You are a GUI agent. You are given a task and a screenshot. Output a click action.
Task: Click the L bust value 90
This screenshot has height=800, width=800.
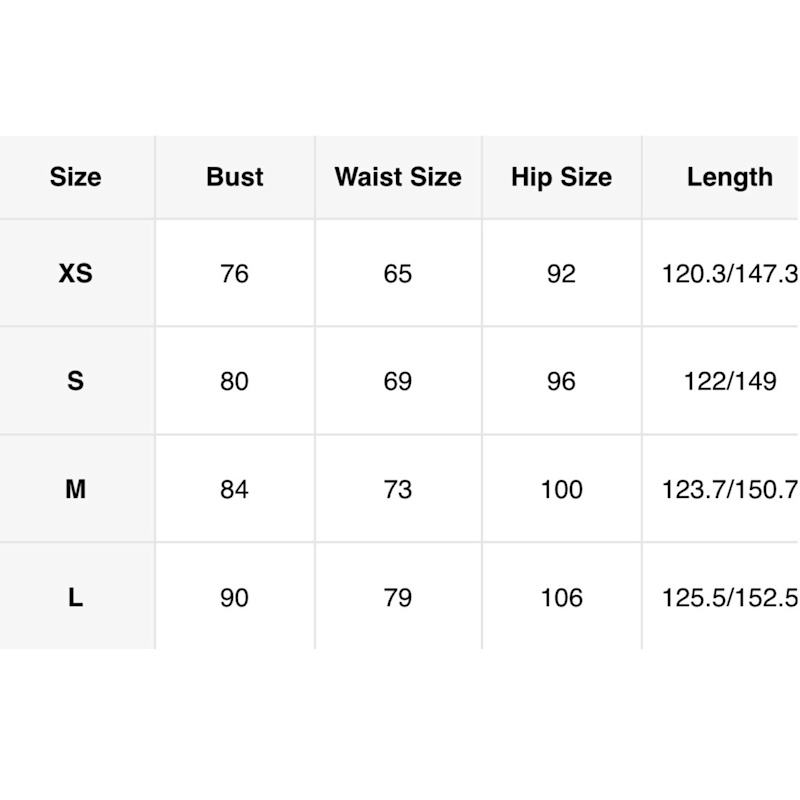coord(234,597)
